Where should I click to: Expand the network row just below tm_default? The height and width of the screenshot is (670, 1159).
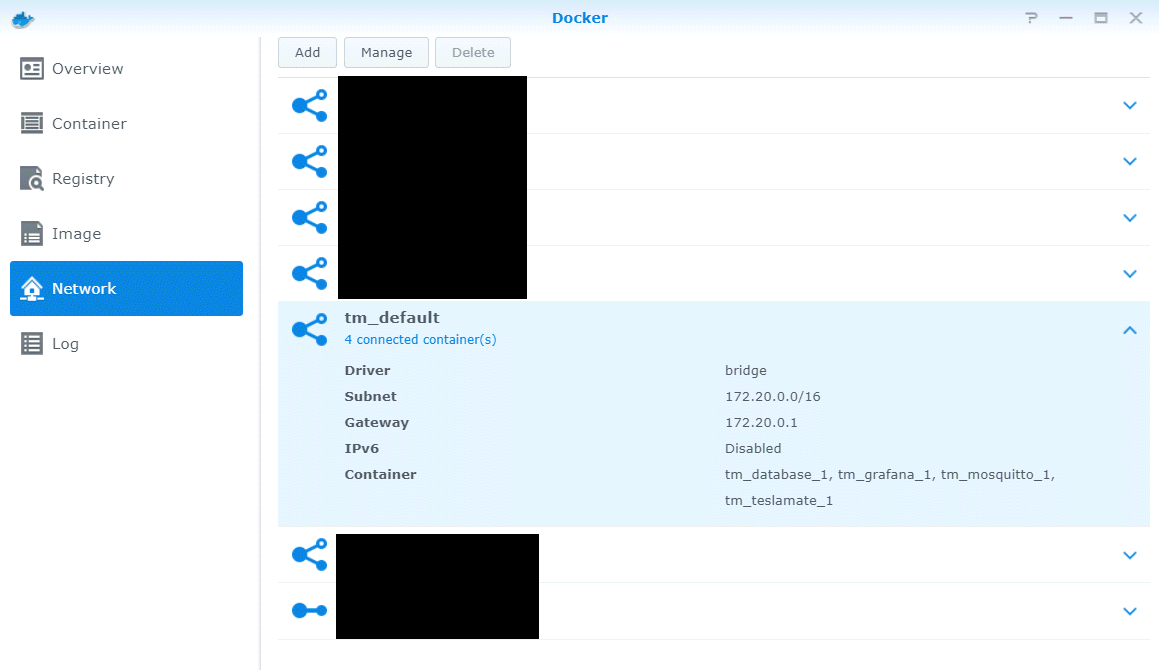coord(1129,555)
